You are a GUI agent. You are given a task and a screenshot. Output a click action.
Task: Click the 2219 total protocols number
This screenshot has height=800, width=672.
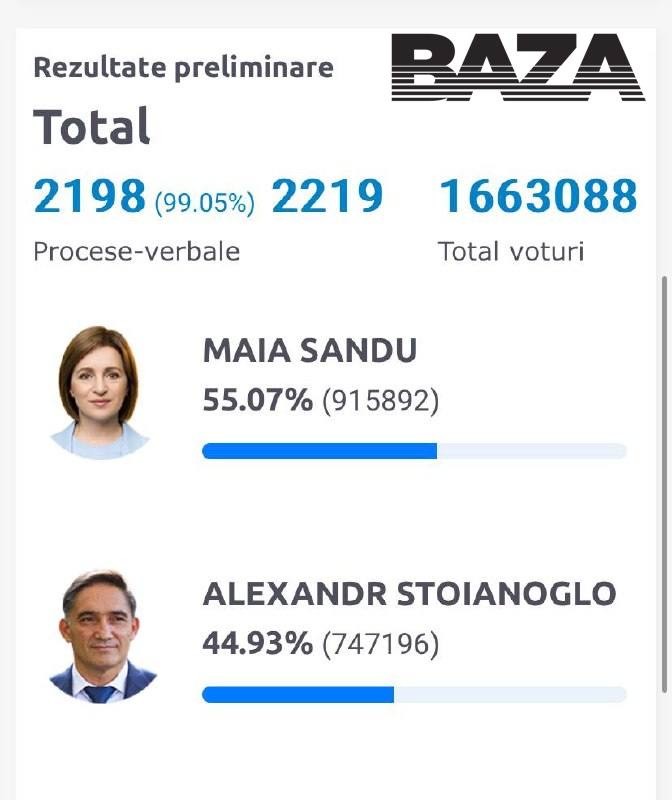point(327,195)
